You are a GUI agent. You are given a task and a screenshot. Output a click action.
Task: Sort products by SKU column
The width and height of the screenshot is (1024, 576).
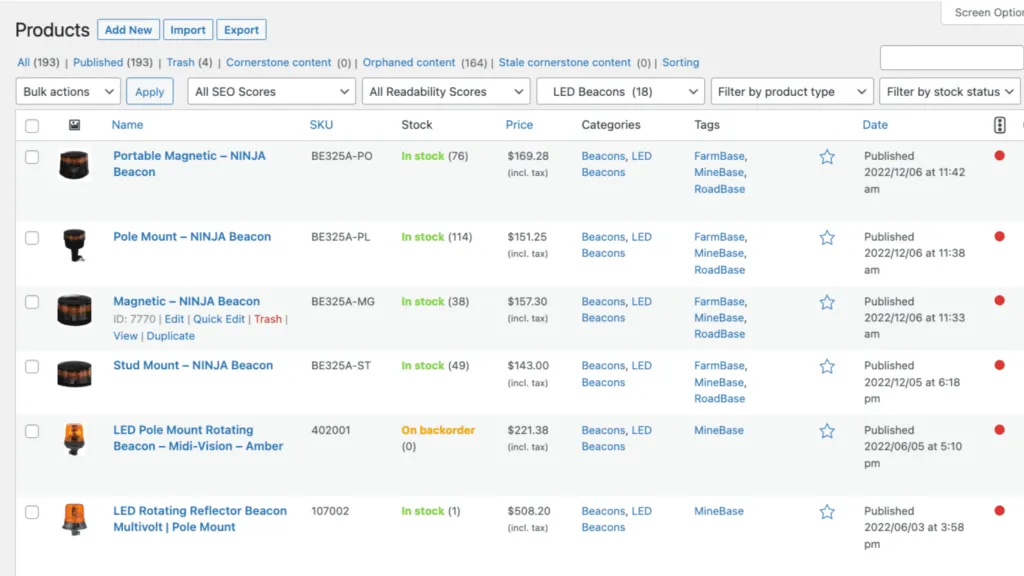[321, 125]
